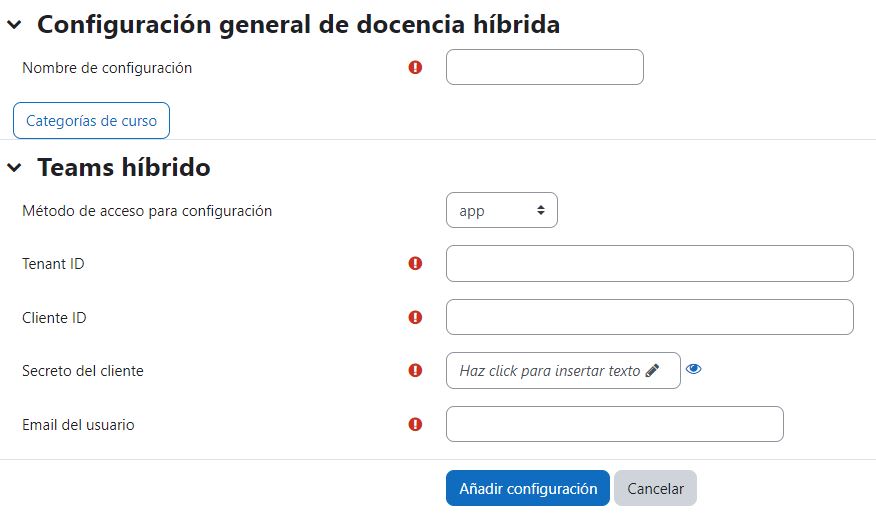Viewport: 876px width, 517px height.
Task: Click required icon for Secreto del cliente
Action: 415,371
